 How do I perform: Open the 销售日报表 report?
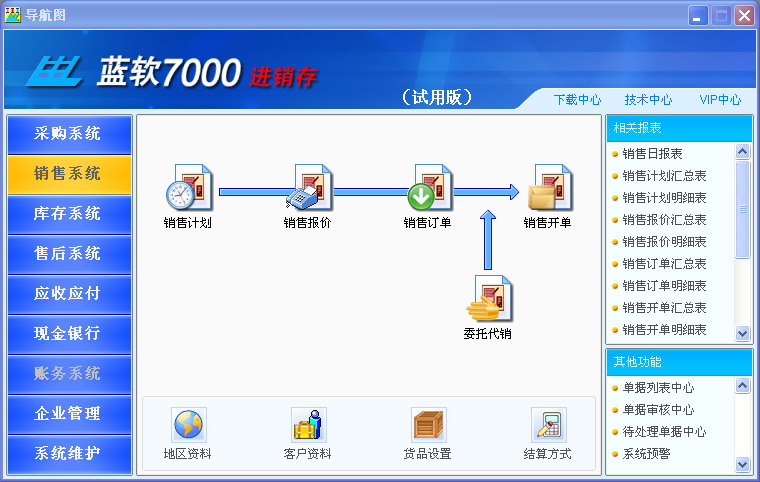(x=652, y=154)
